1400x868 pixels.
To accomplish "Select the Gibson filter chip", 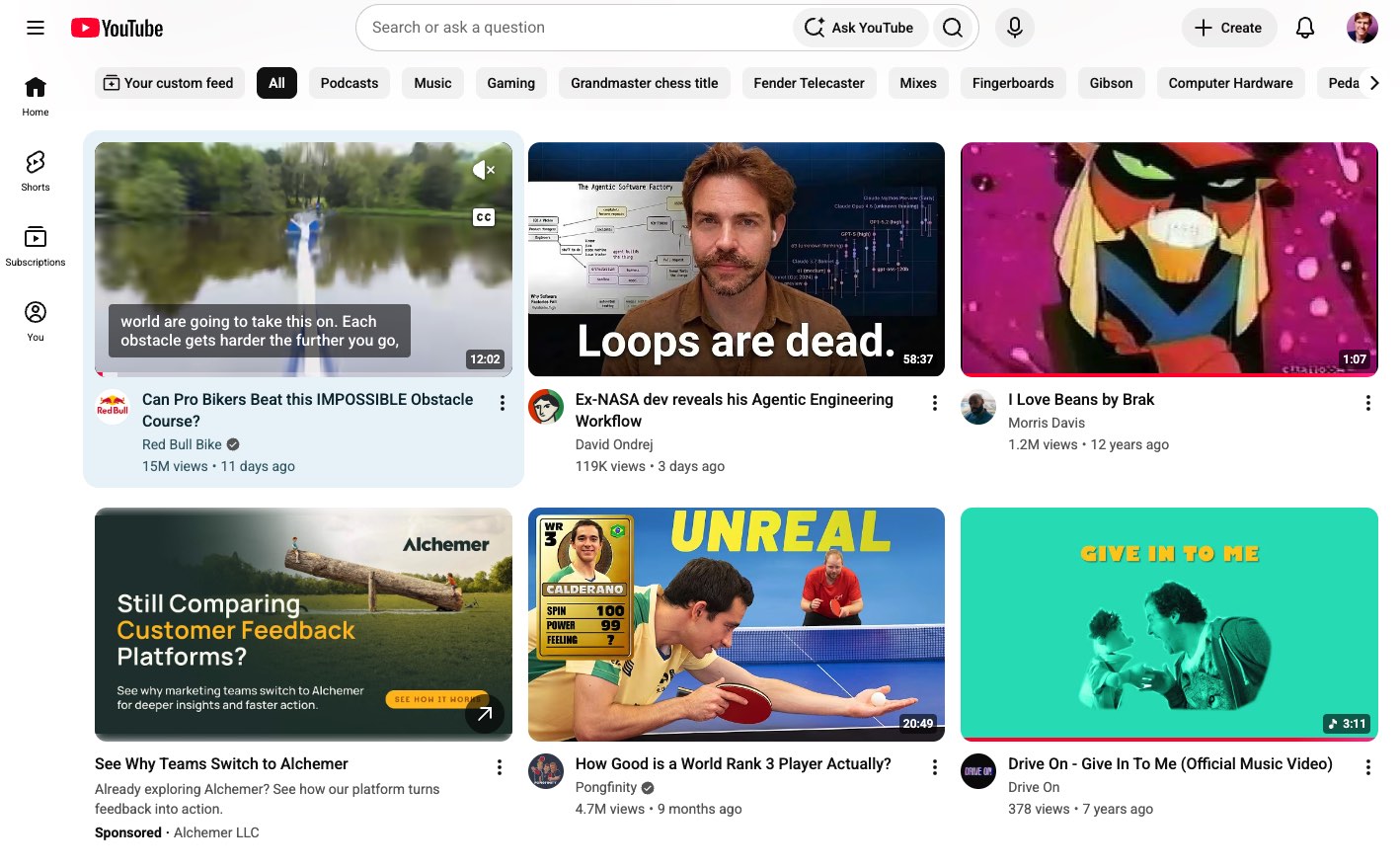I will click(1112, 83).
